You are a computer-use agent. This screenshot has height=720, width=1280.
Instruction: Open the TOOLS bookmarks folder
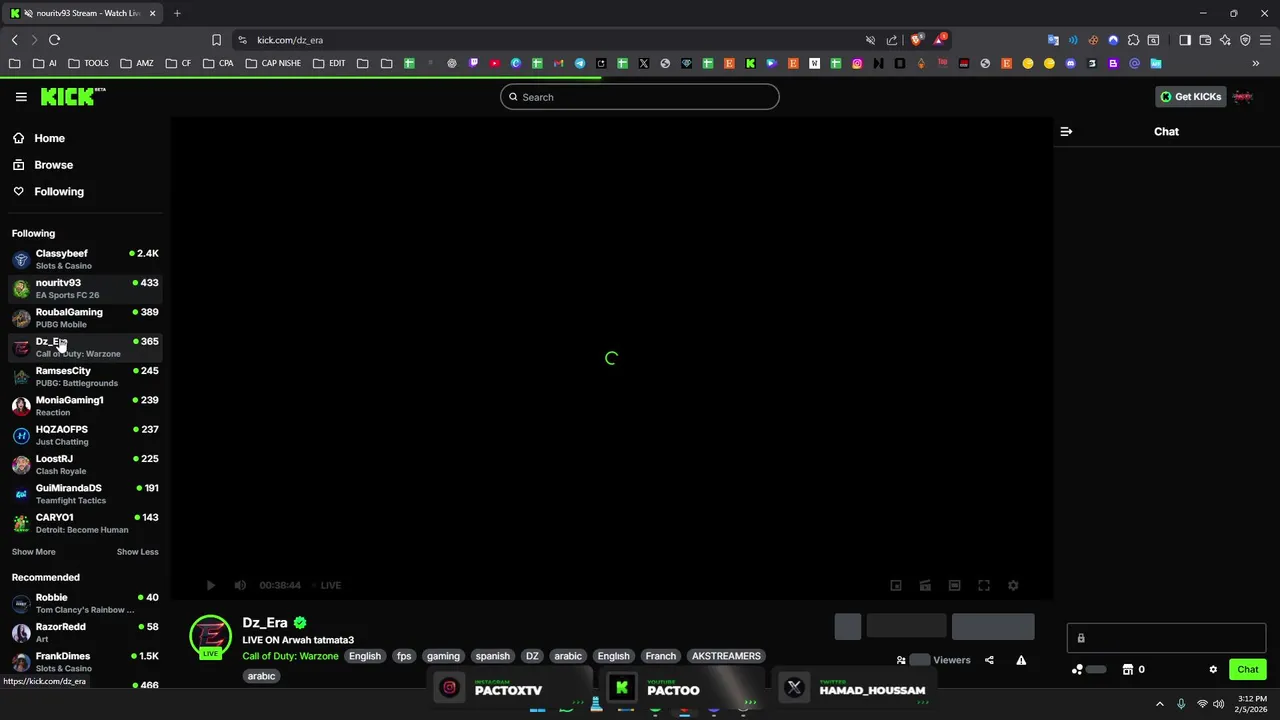[87, 63]
